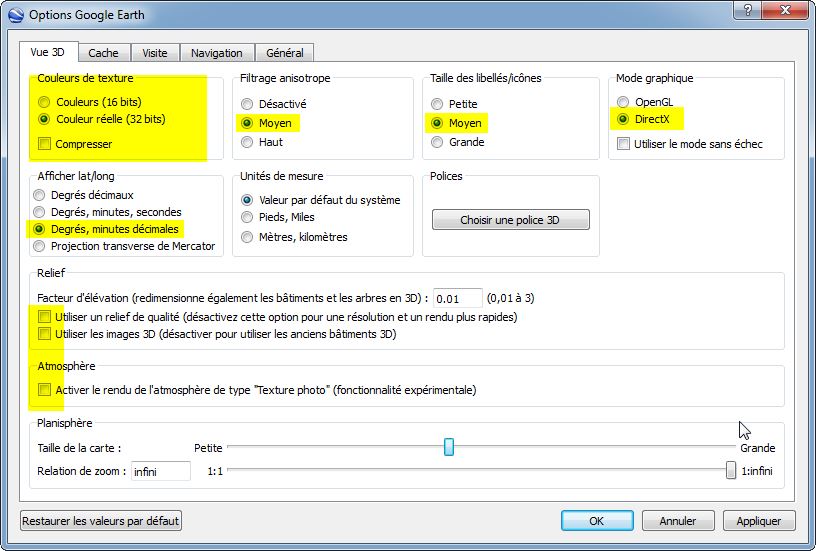Click Restaurer les valeurs par défaut
This screenshot has width=816, height=551.
pyautogui.click(x=101, y=521)
